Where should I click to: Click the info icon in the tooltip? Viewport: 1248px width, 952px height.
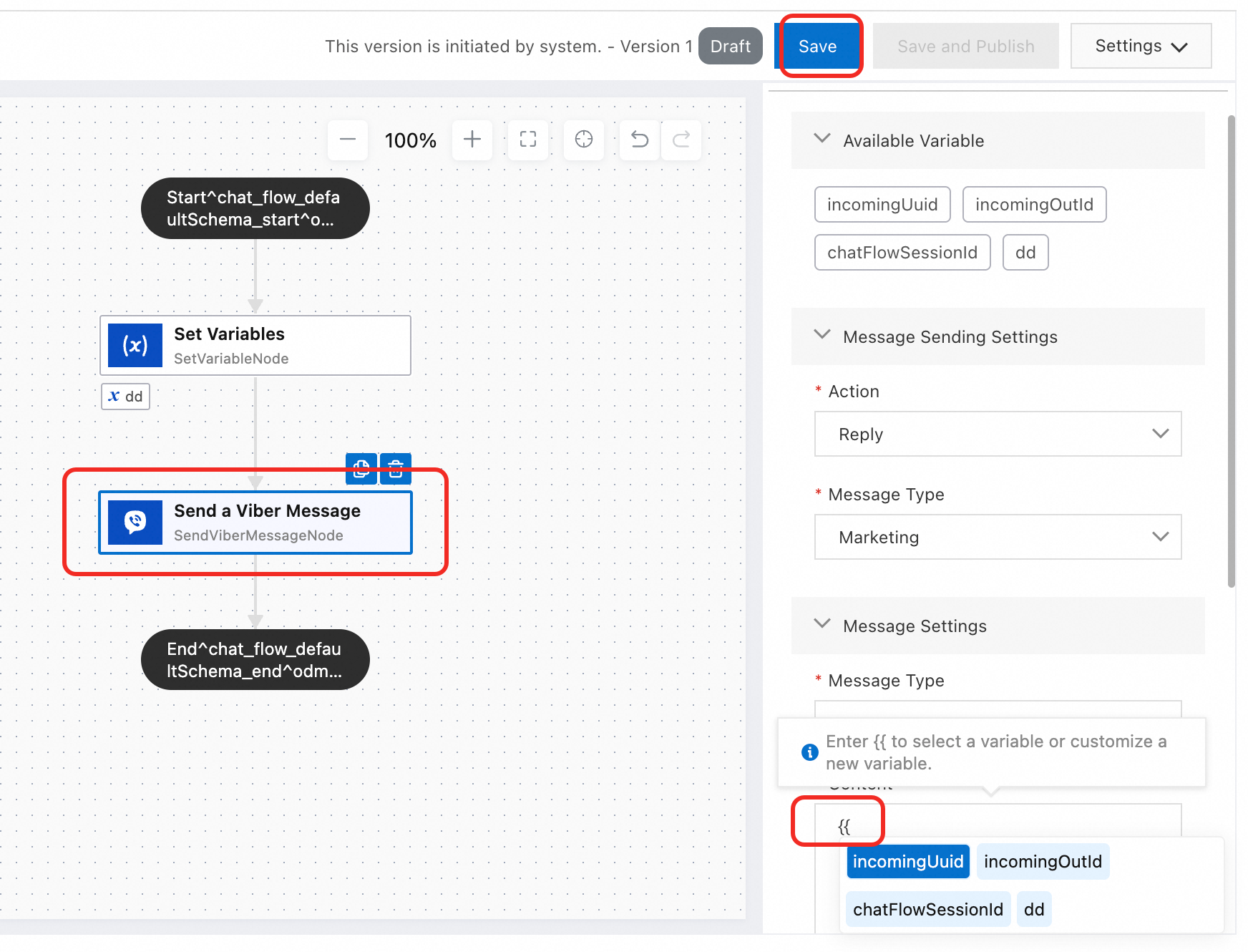810,752
